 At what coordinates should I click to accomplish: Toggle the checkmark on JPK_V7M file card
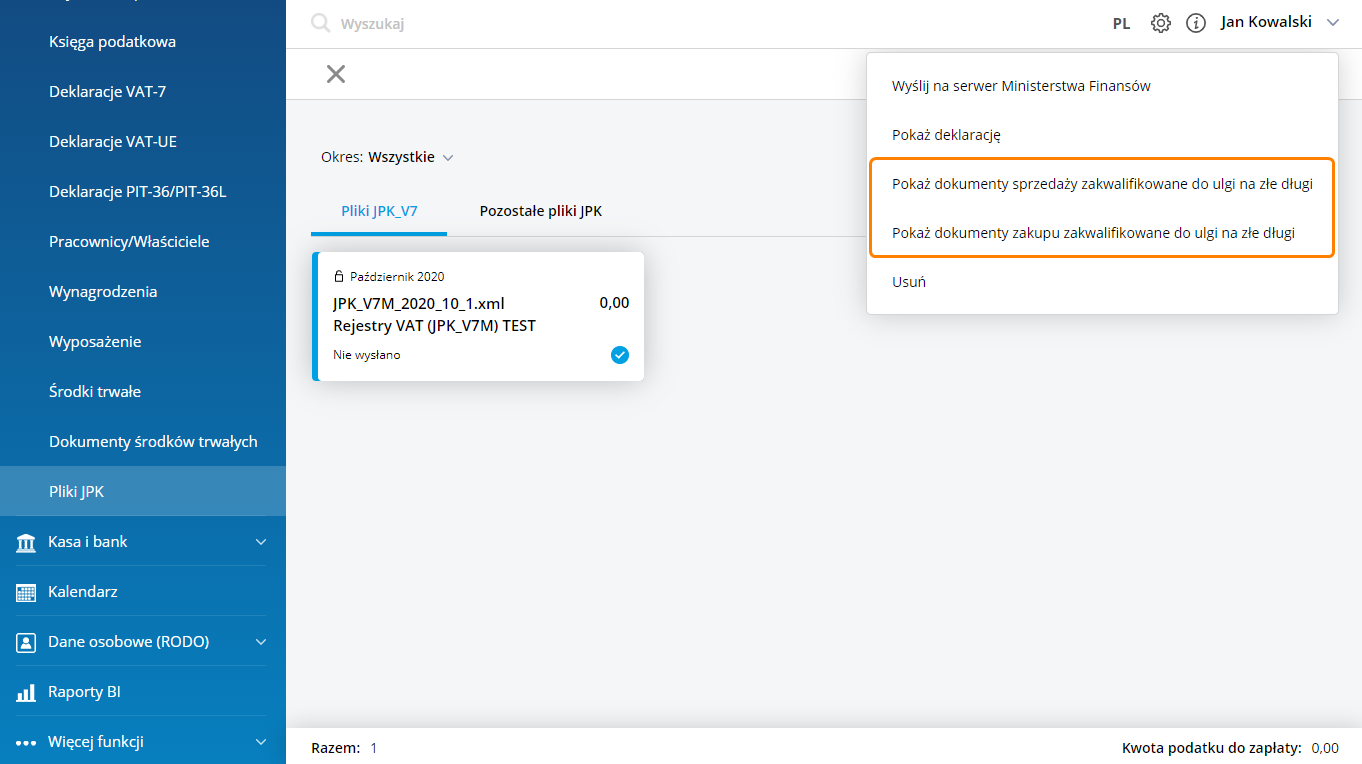coord(620,354)
